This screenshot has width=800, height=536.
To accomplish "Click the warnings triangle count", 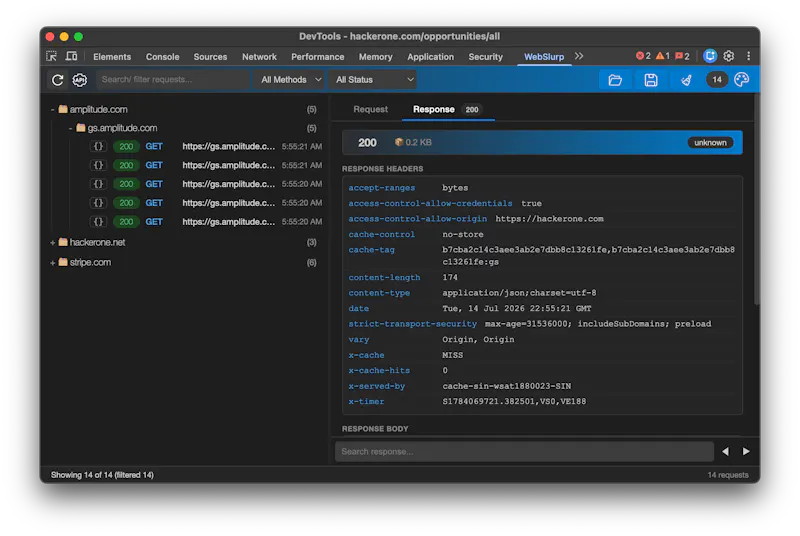I will click(662, 56).
